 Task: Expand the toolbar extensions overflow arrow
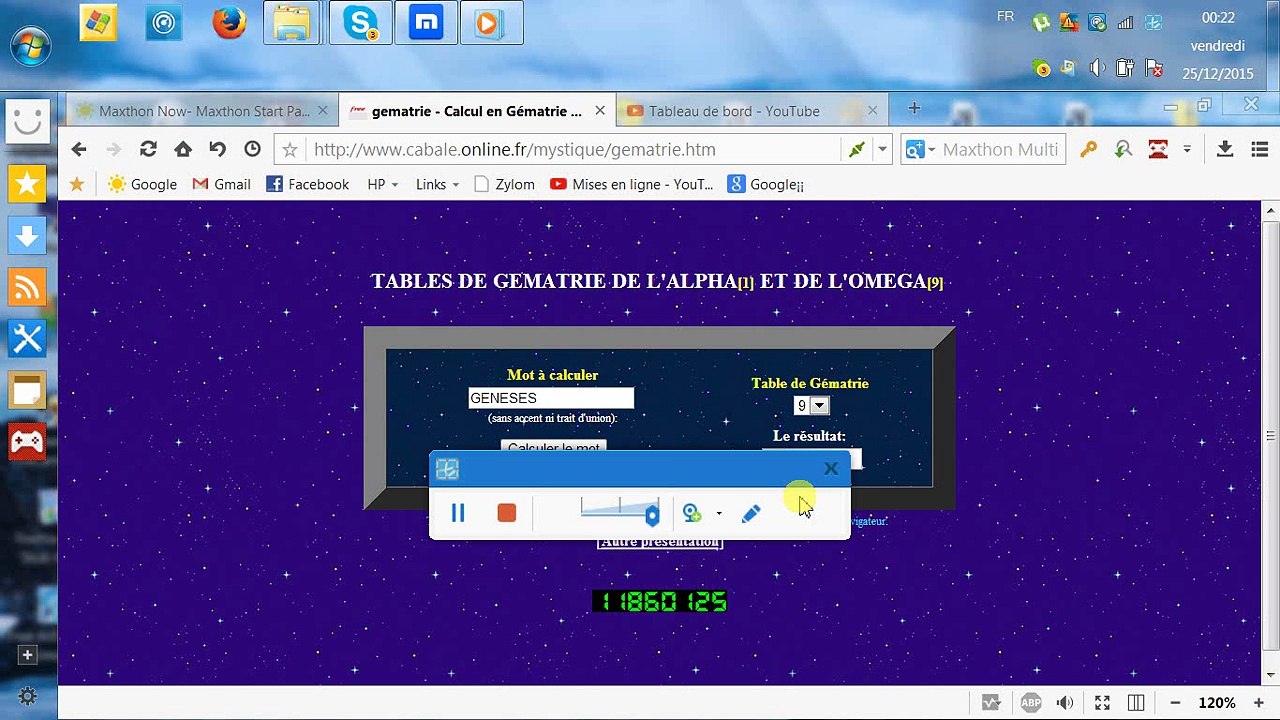coord(1187,149)
